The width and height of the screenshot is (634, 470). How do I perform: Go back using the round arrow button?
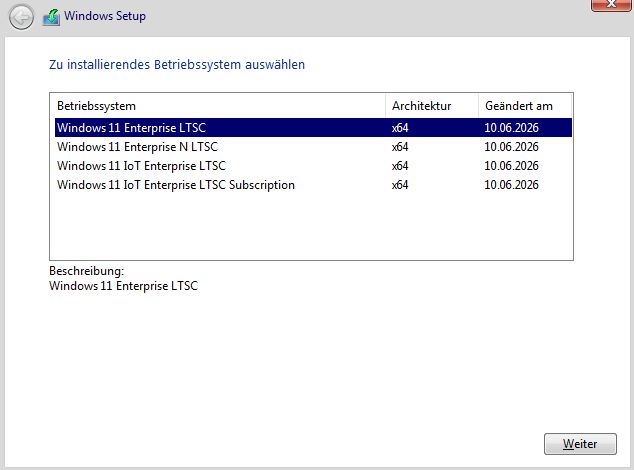click(21, 17)
